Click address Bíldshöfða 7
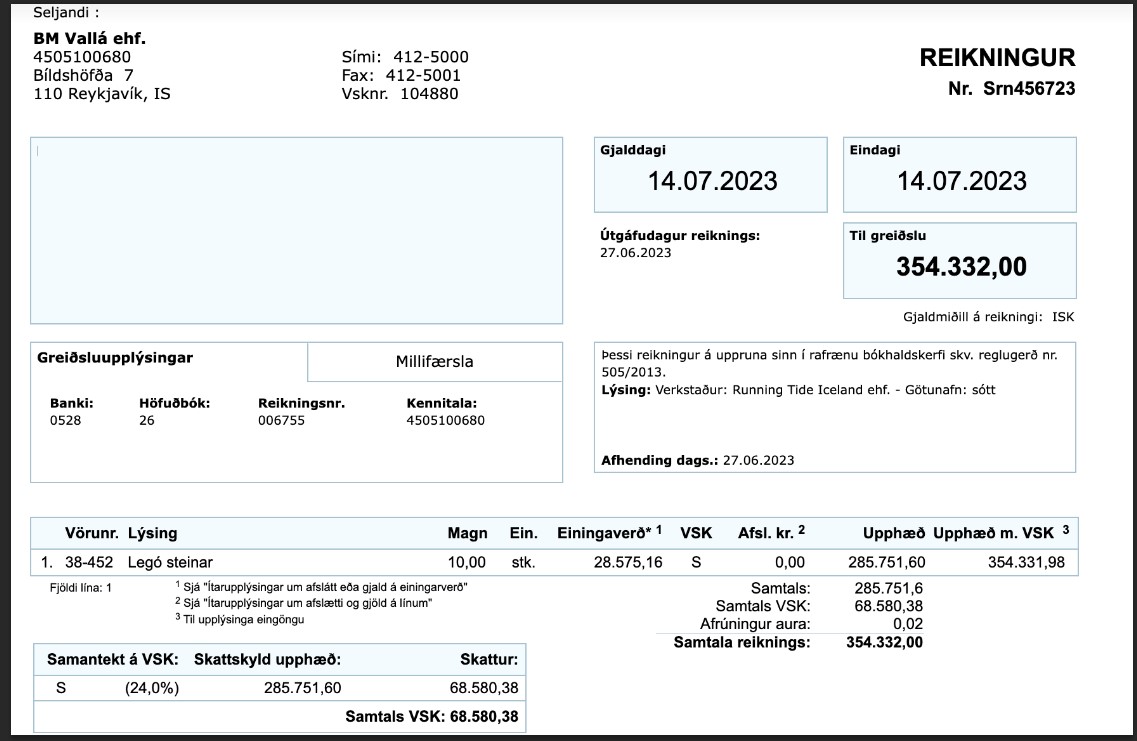Screen dimensions: 1137x741 [83, 75]
